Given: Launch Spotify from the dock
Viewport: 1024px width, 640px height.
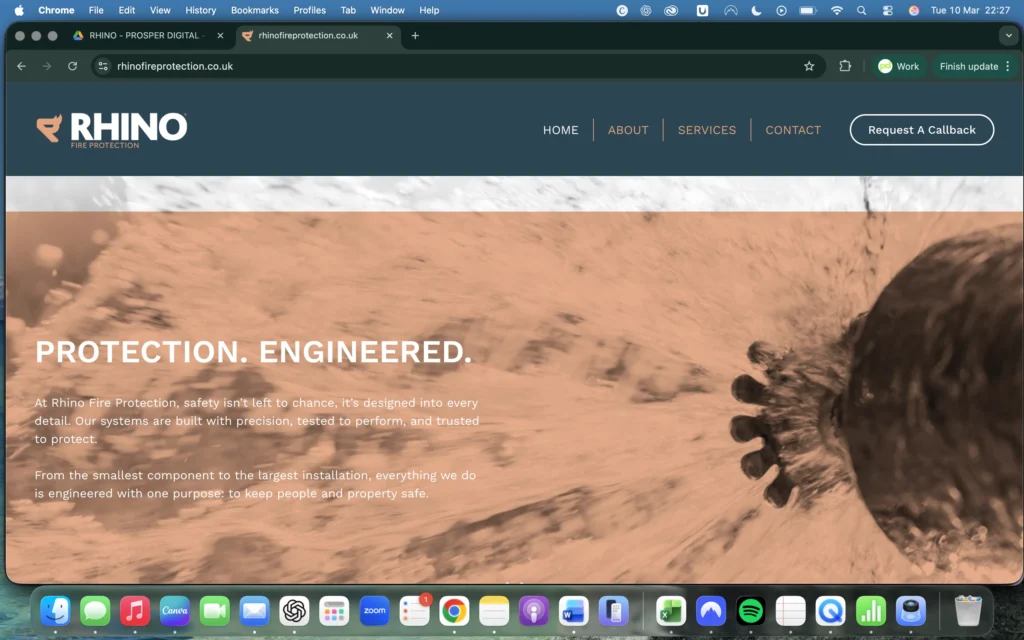Looking at the screenshot, I should pos(750,610).
